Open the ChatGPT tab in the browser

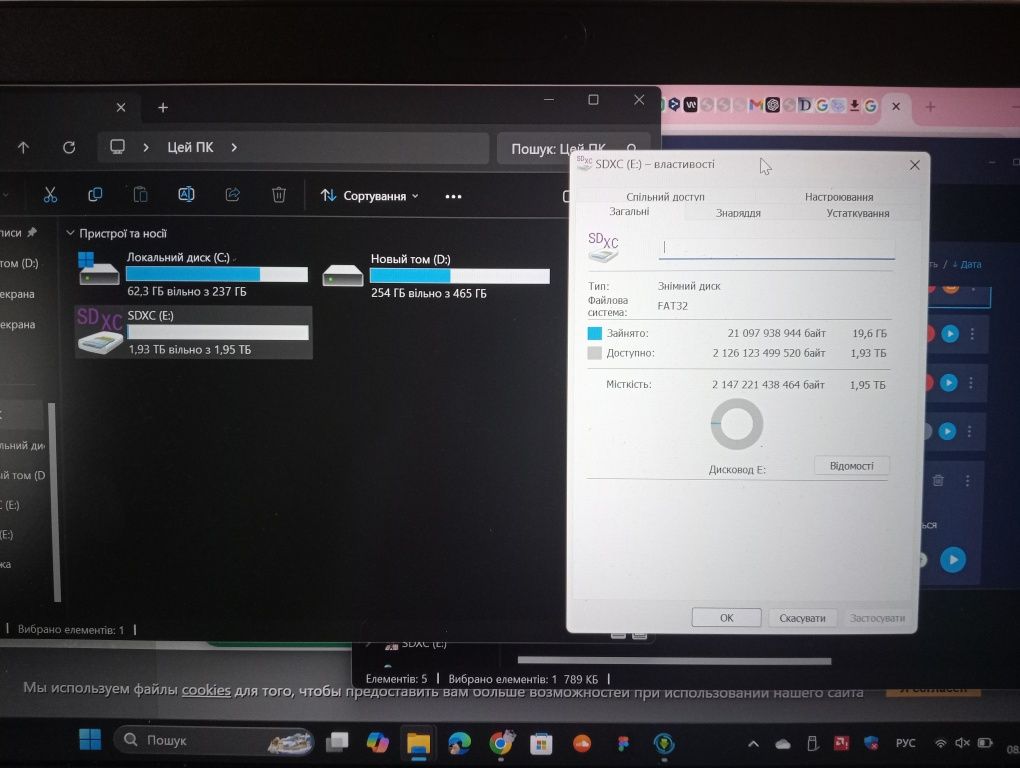point(772,105)
